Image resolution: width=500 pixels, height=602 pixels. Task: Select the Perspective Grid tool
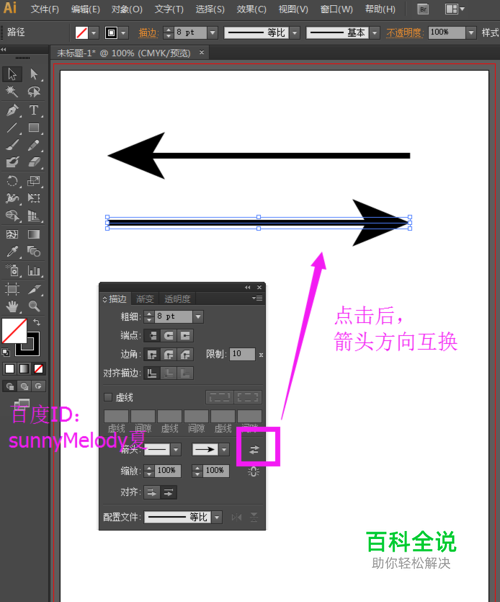coord(34,216)
